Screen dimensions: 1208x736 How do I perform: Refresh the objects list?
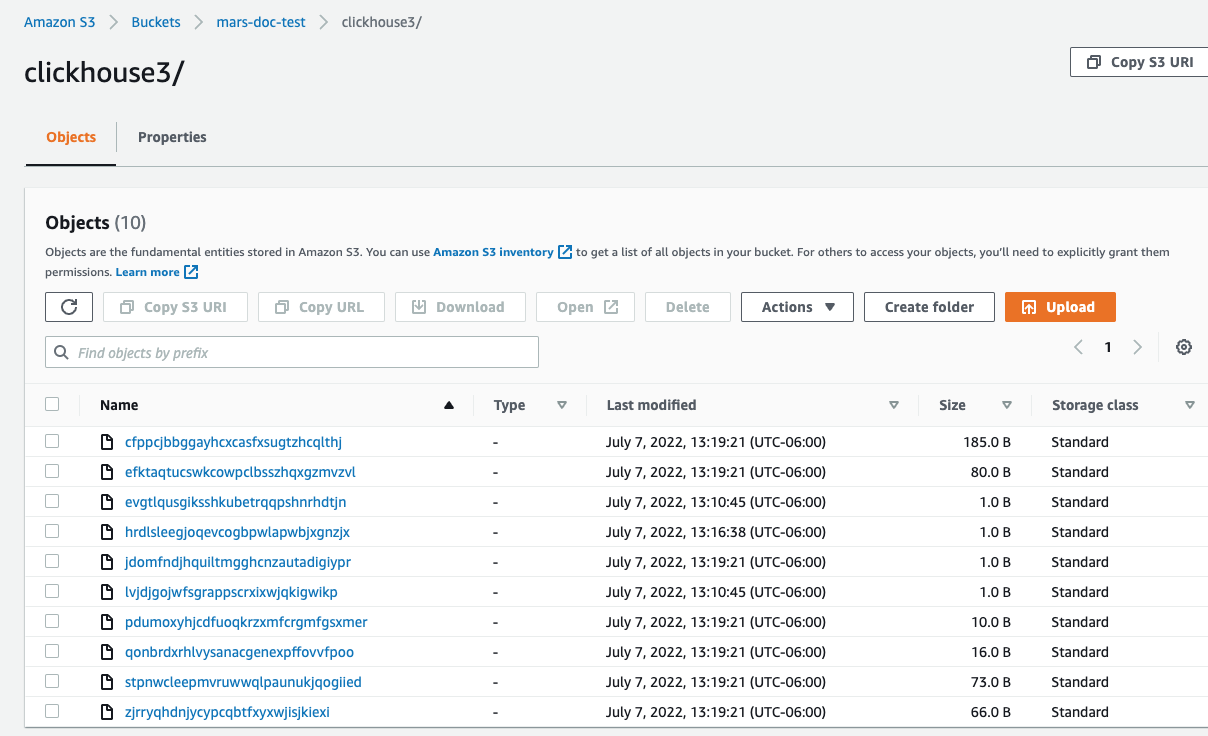[x=68, y=307]
